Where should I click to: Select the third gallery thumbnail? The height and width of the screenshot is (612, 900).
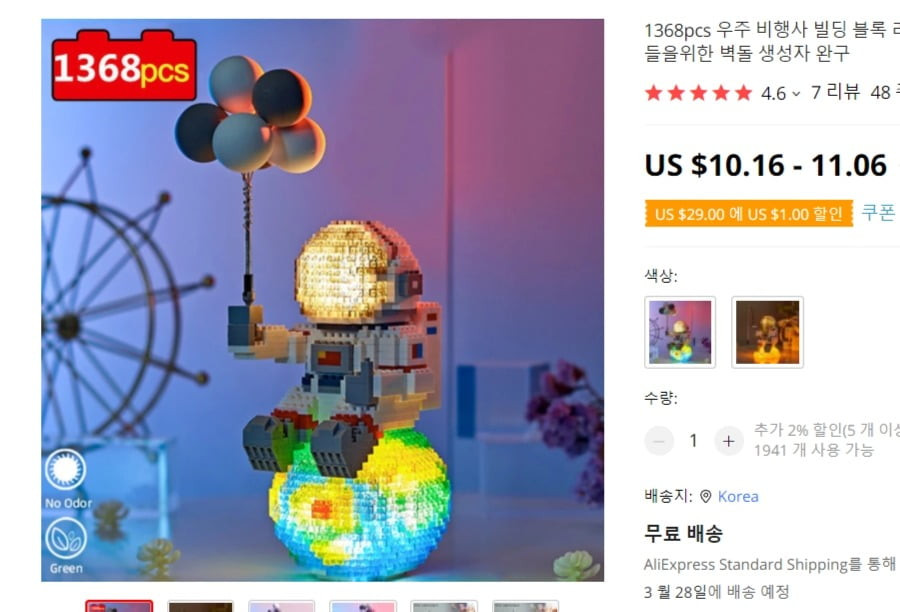[282, 606]
